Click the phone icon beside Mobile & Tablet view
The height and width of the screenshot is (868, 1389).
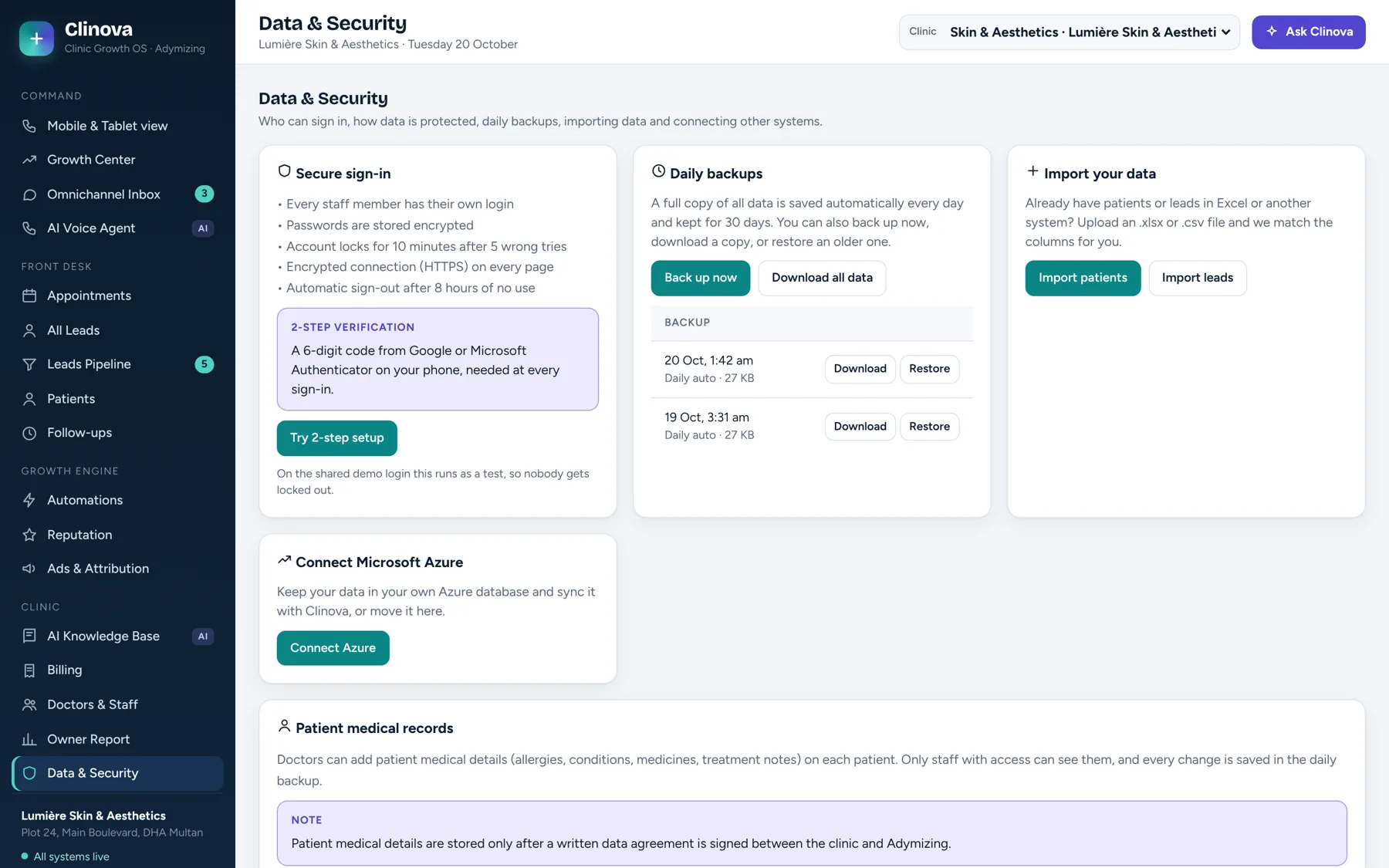[29, 126]
